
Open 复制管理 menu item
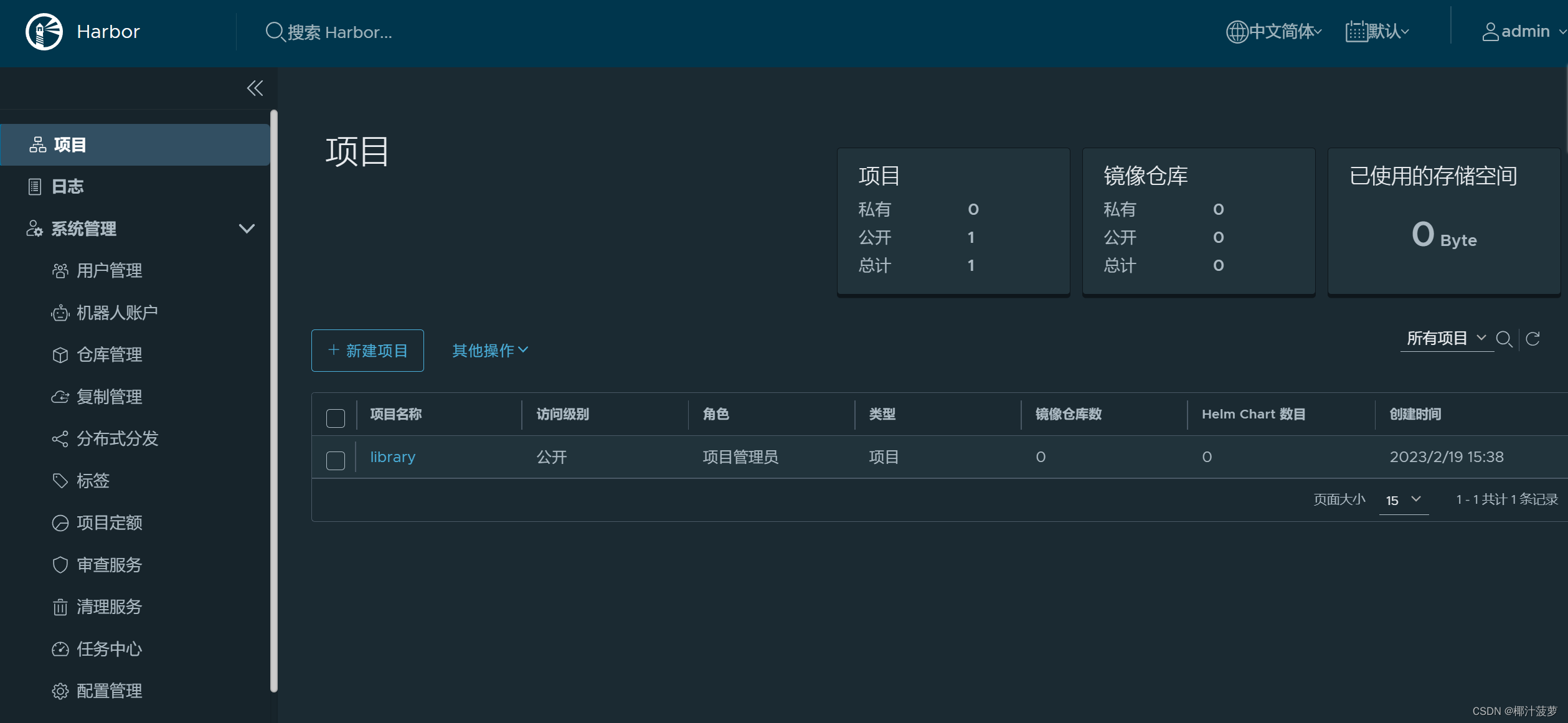(x=109, y=397)
